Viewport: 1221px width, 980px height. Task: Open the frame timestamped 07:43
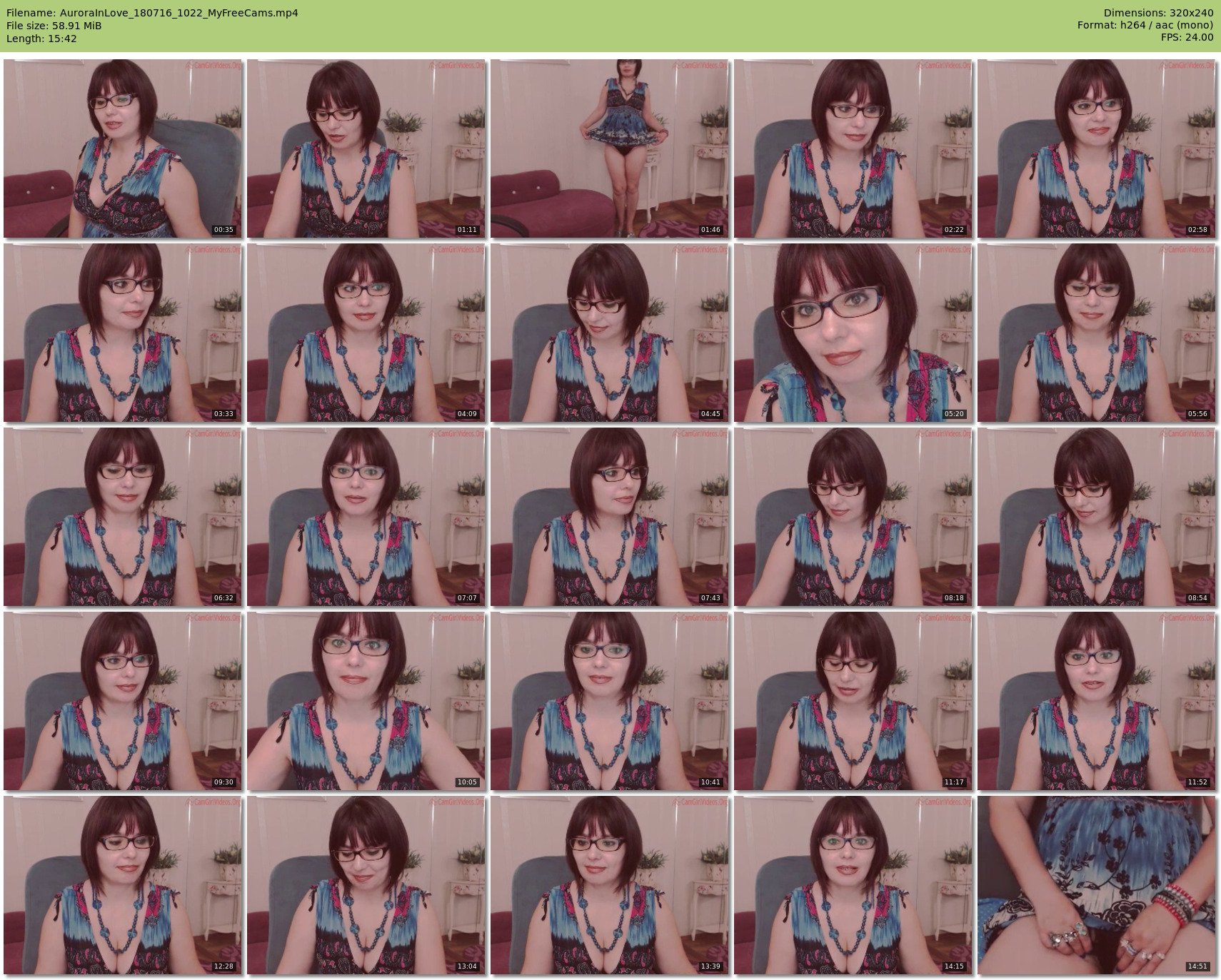coord(610,517)
